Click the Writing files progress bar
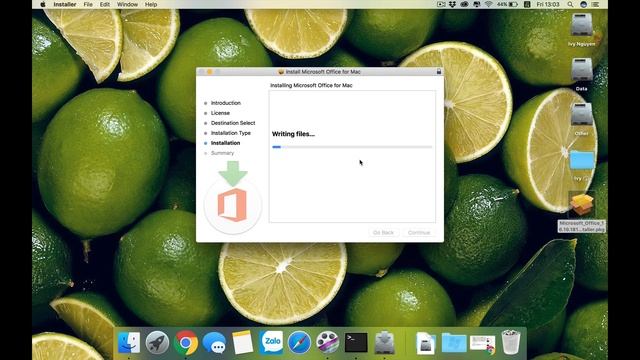 [x=352, y=147]
